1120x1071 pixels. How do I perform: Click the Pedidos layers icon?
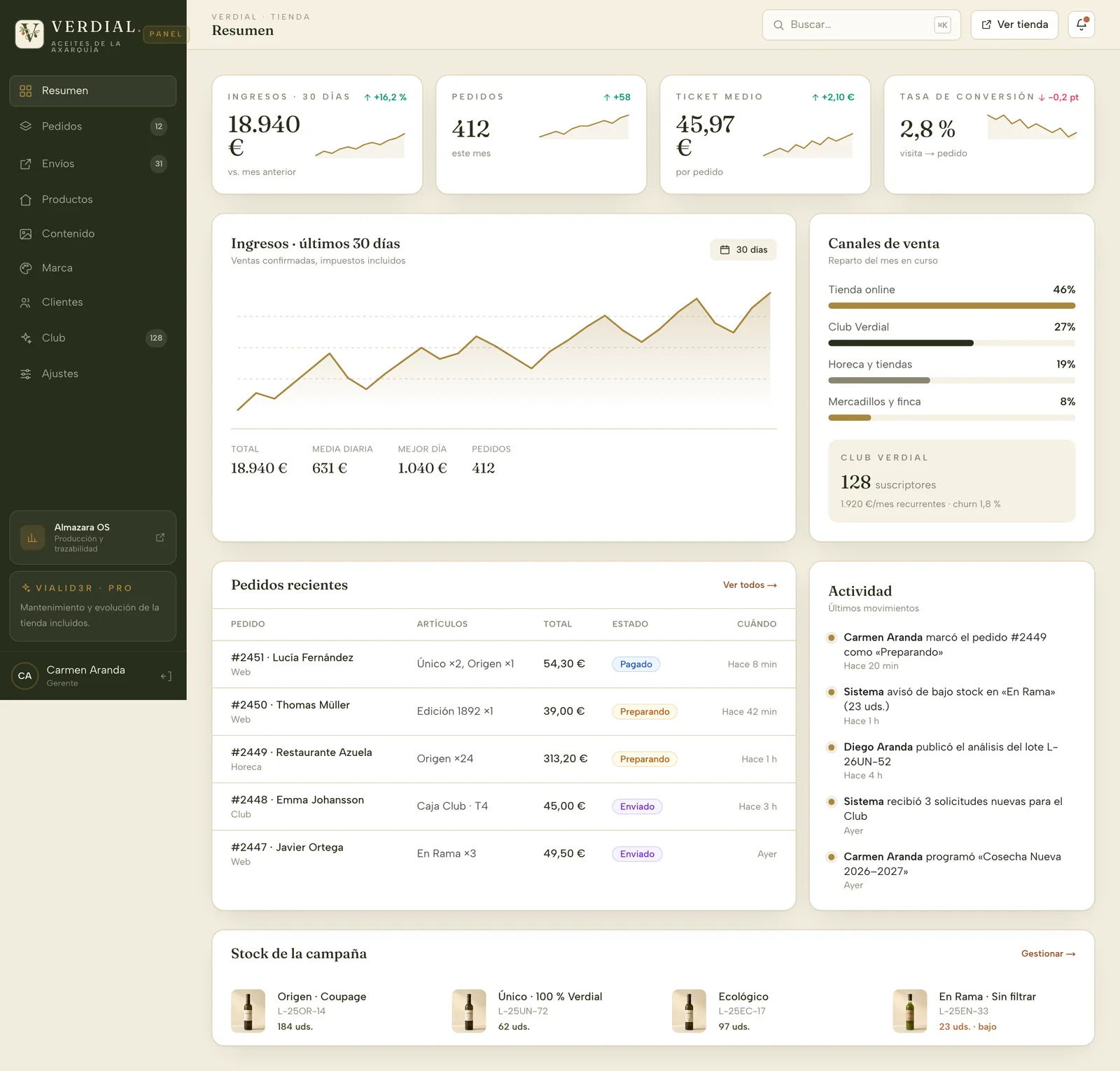click(x=26, y=127)
